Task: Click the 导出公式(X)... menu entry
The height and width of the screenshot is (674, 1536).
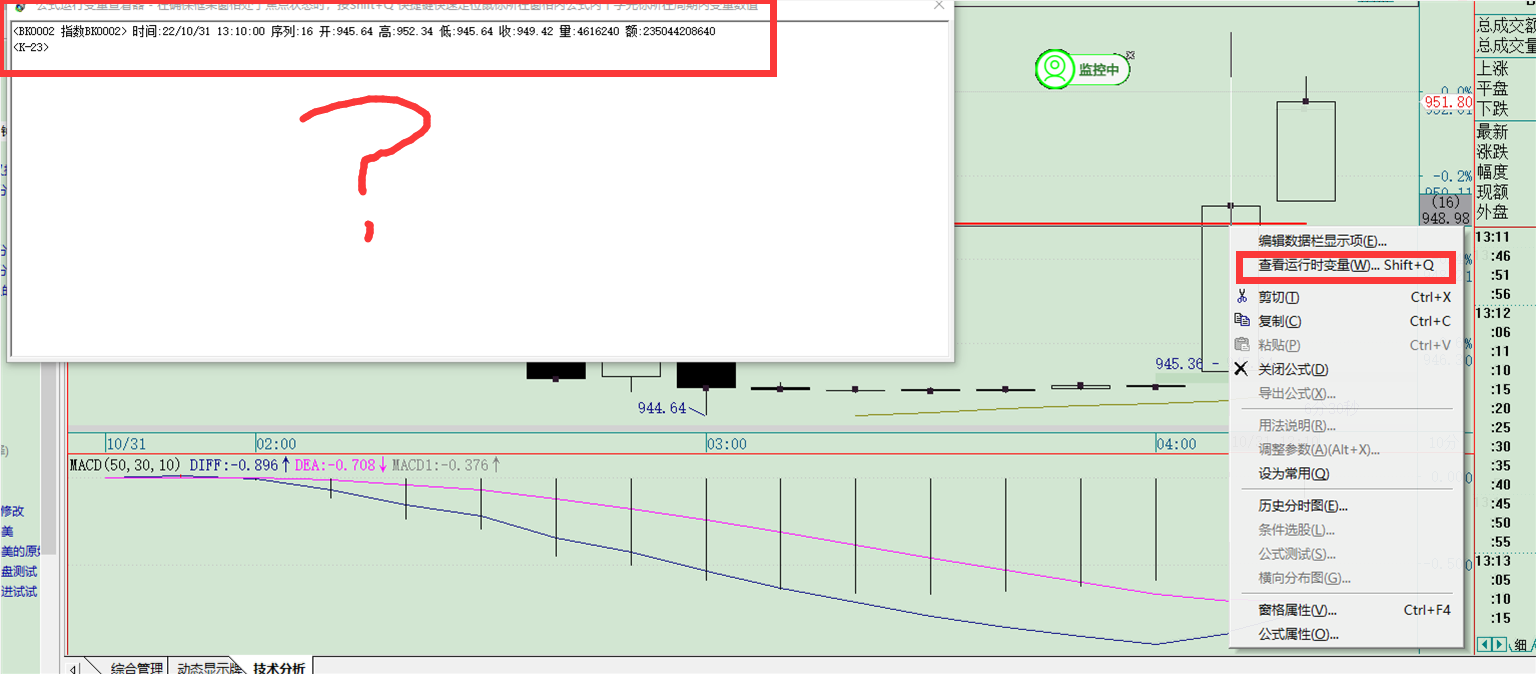Action: pos(1345,393)
